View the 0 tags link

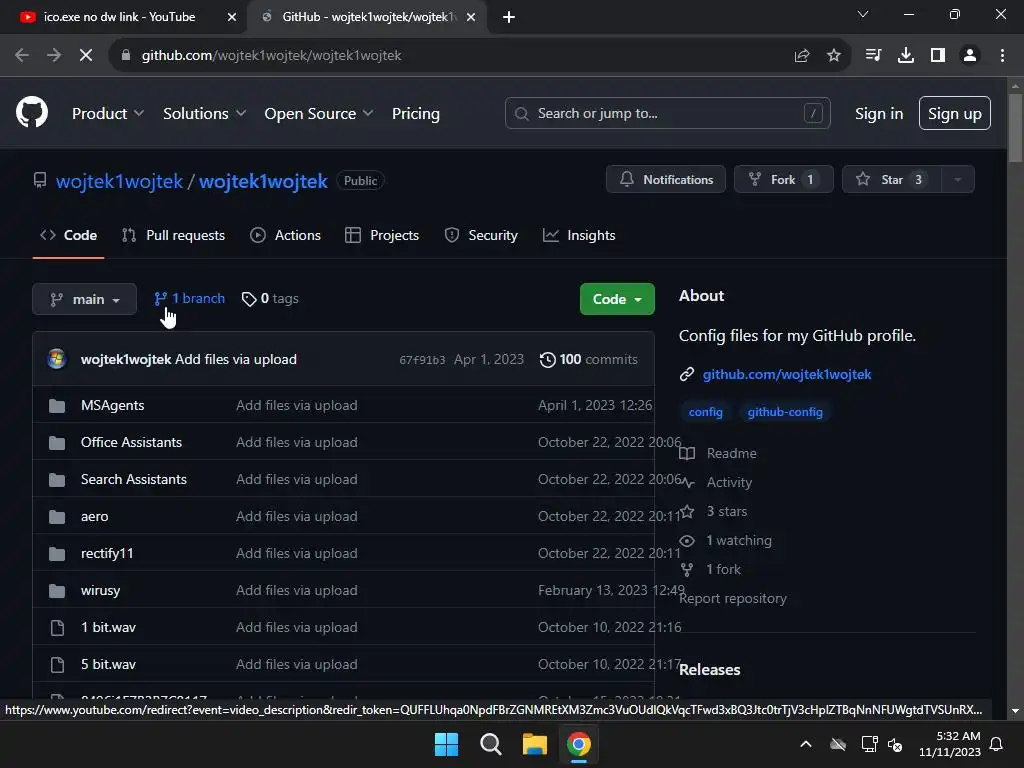coord(270,298)
